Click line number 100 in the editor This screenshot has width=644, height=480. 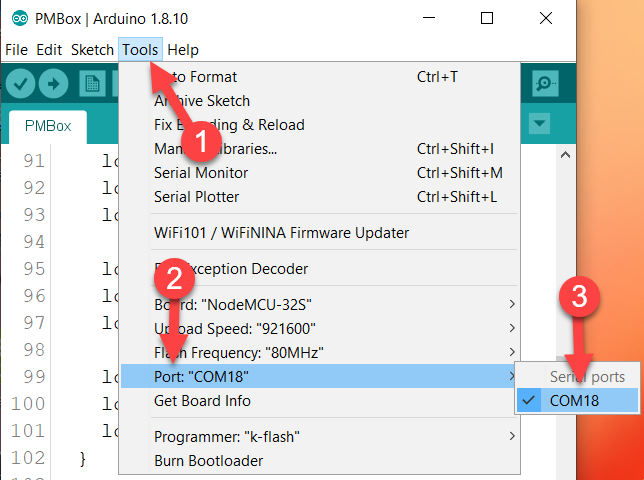coord(28,404)
